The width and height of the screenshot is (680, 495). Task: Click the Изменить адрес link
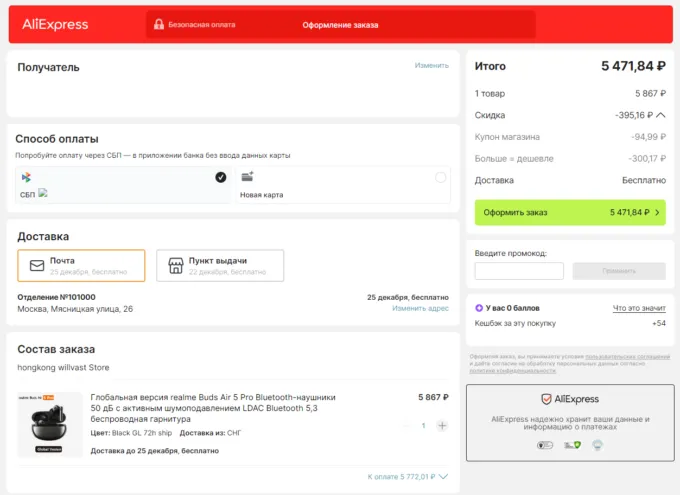(x=420, y=308)
